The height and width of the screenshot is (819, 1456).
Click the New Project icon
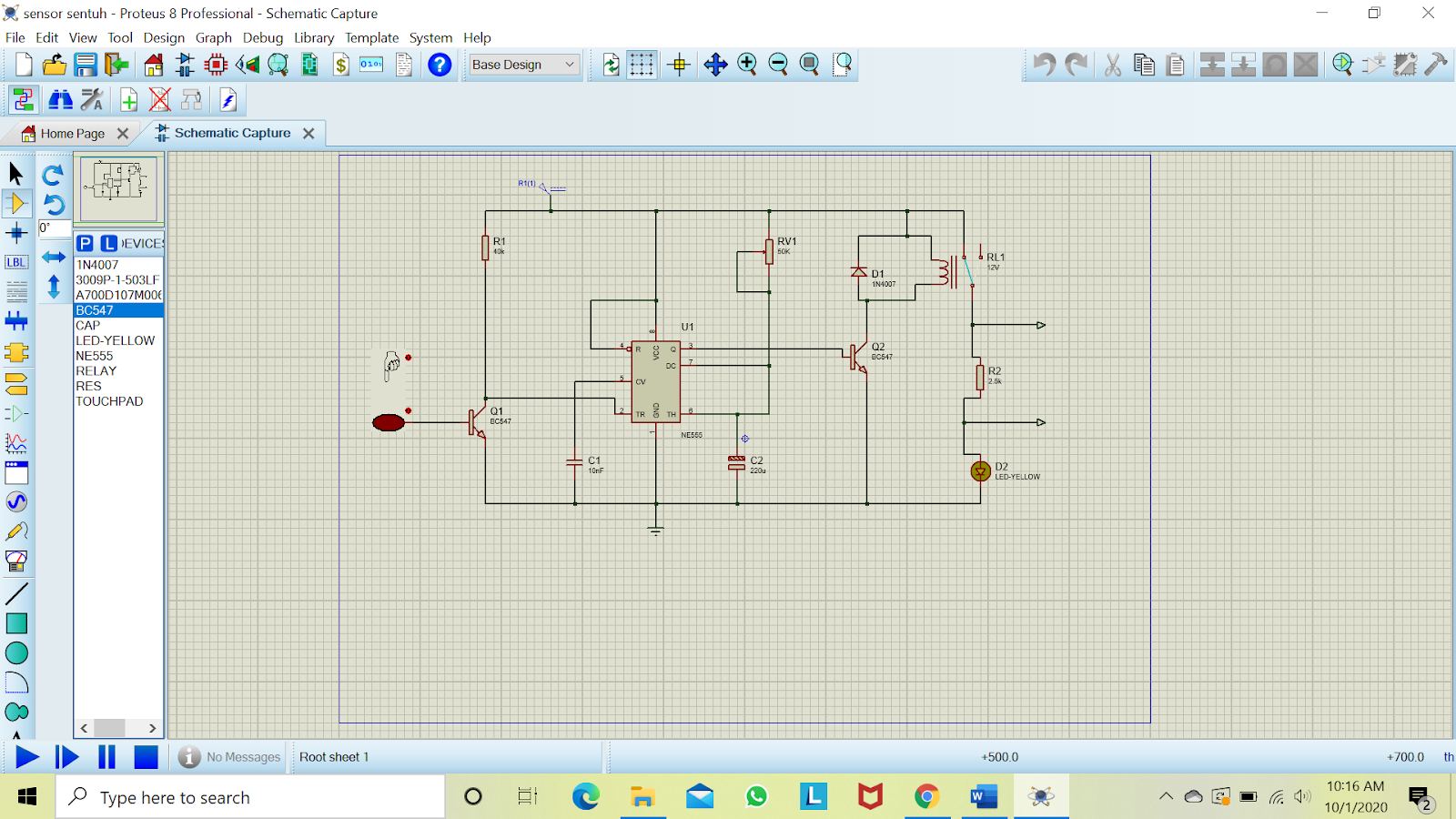point(24,65)
